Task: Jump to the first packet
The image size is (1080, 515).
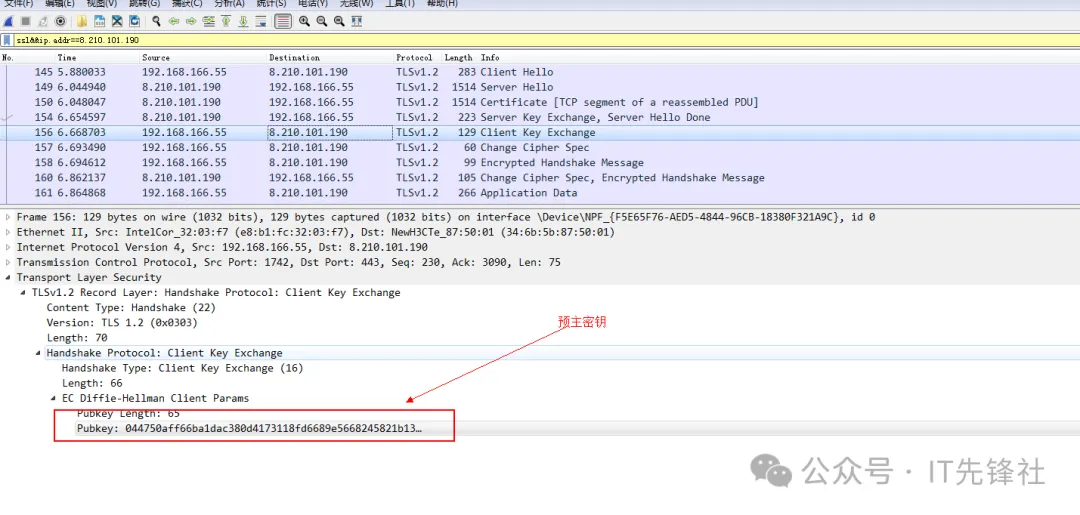Action: coord(226,21)
